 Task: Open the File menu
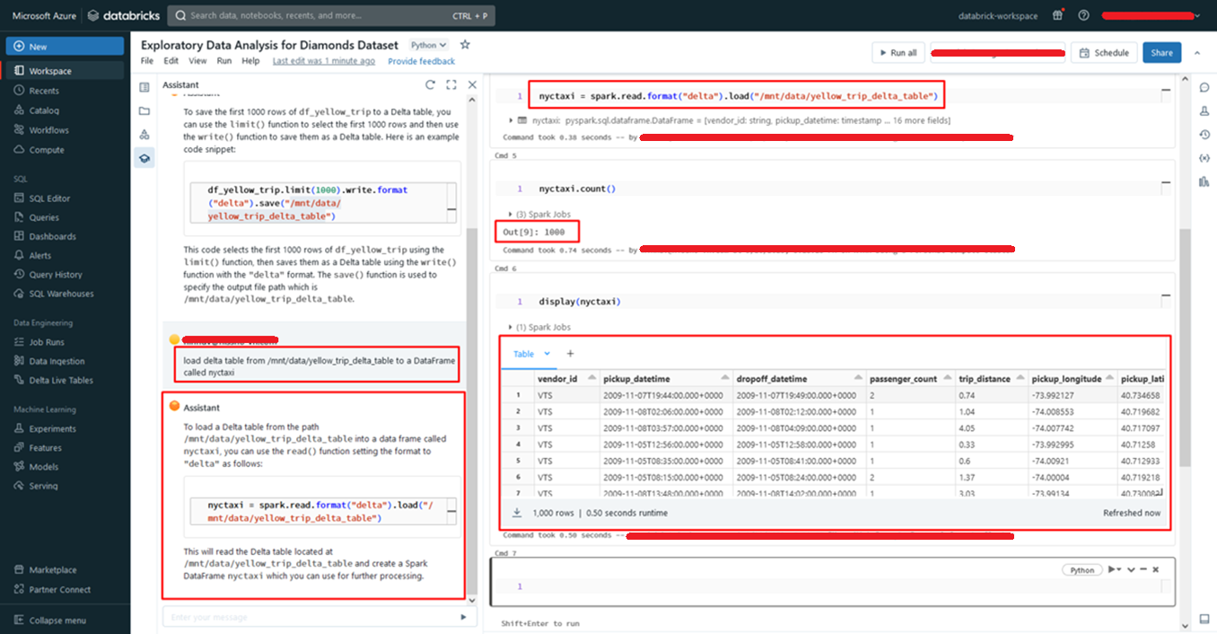pyautogui.click(x=147, y=61)
